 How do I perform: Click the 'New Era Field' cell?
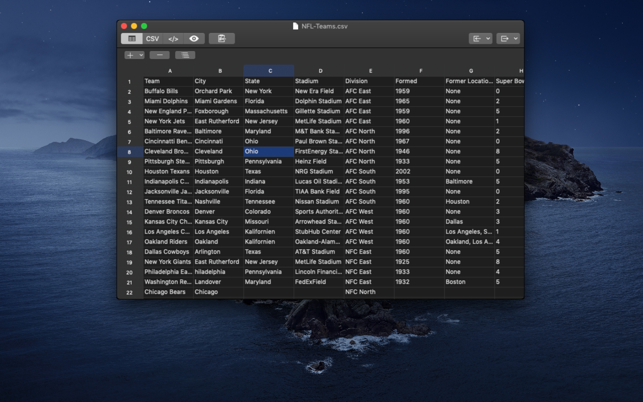[319, 91]
